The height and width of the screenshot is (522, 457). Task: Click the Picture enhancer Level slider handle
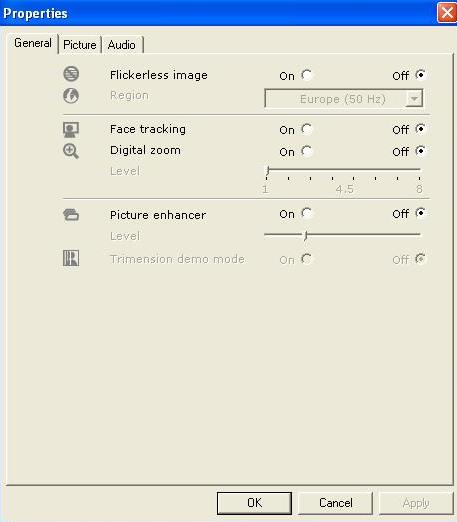pyautogui.click(x=306, y=236)
